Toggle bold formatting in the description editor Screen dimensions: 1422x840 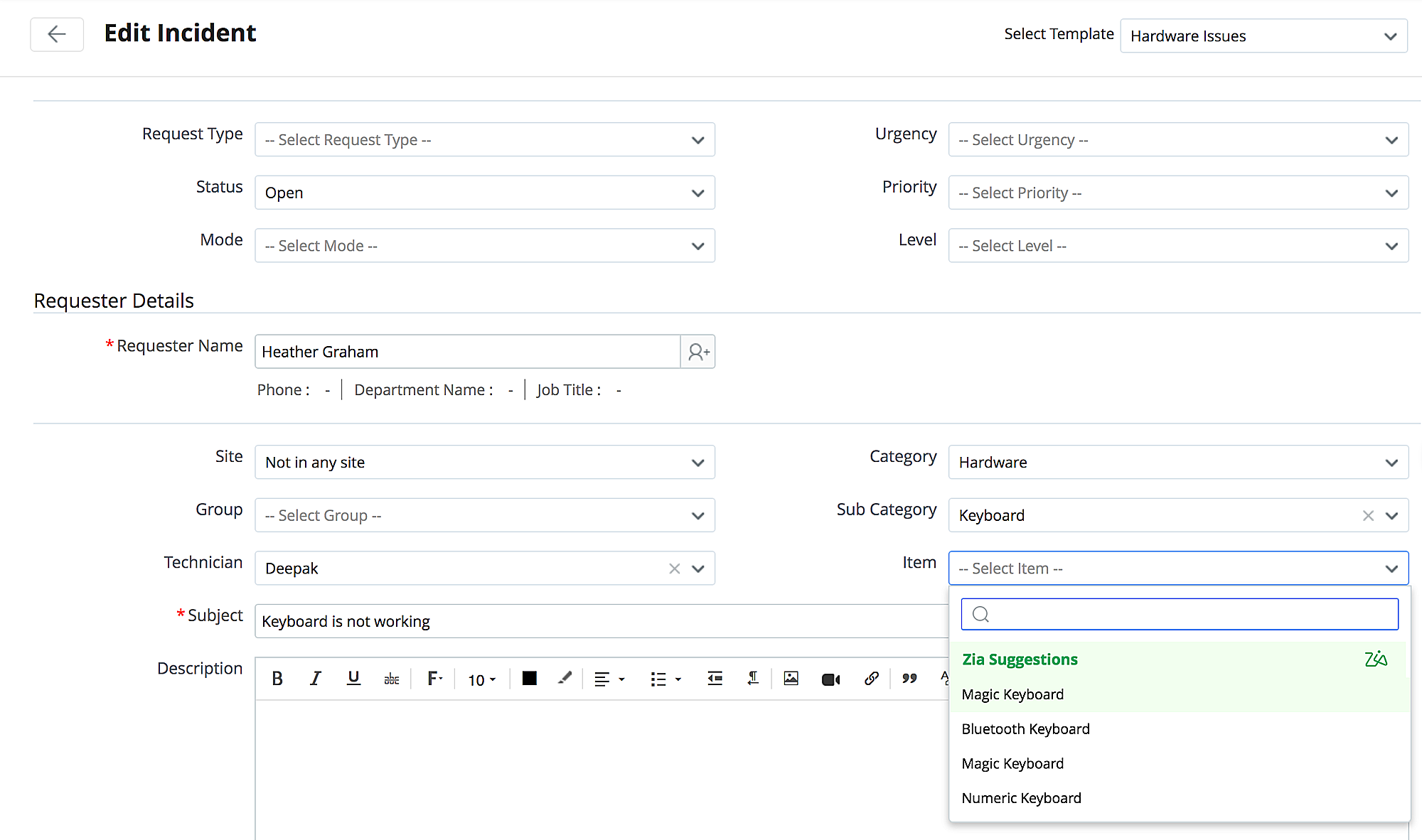point(277,679)
